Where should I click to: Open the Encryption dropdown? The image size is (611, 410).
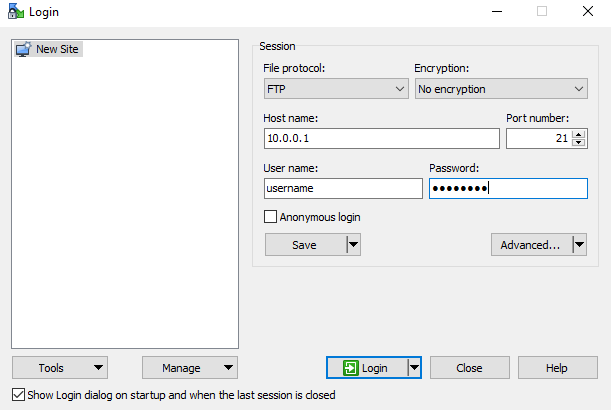(500, 89)
